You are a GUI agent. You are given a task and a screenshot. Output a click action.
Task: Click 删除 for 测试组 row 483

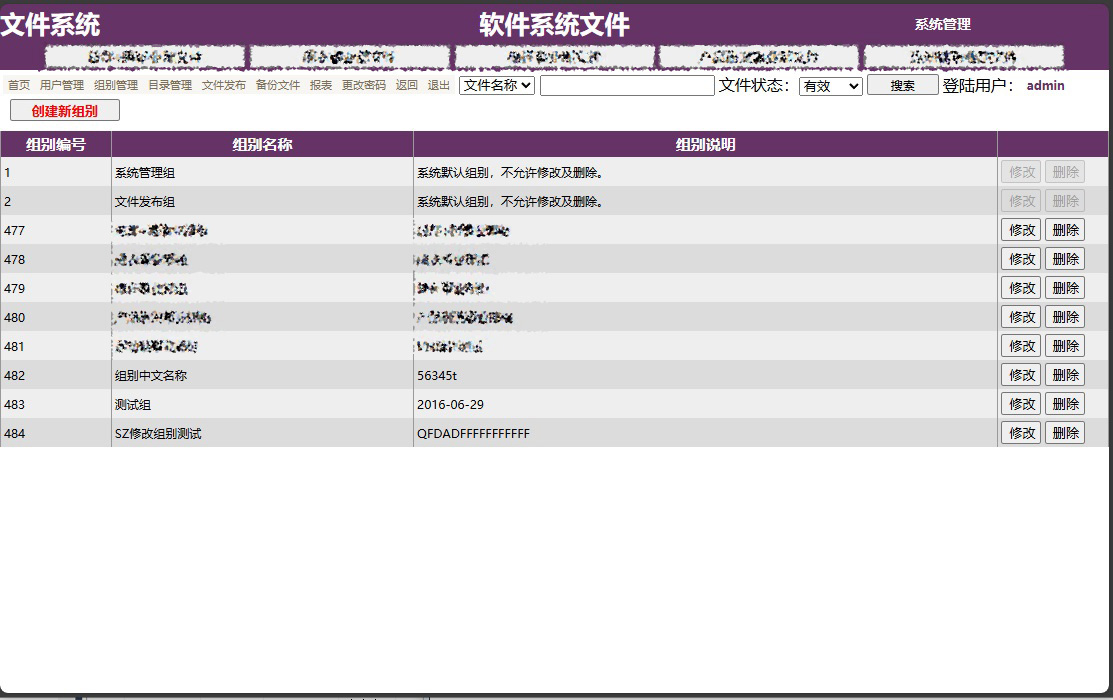click(x=1065, y=404)
